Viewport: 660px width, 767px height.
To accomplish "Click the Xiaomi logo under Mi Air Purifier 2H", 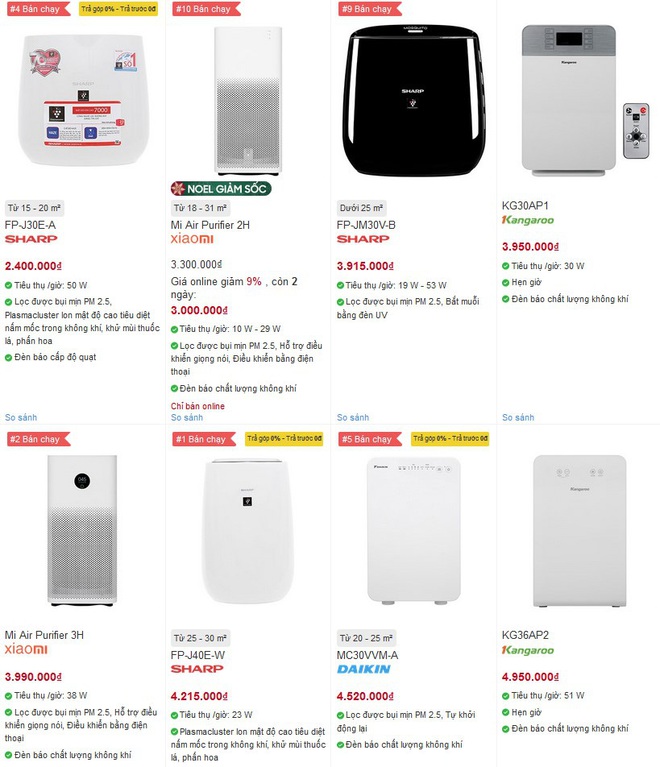I will tap(192, 239).
